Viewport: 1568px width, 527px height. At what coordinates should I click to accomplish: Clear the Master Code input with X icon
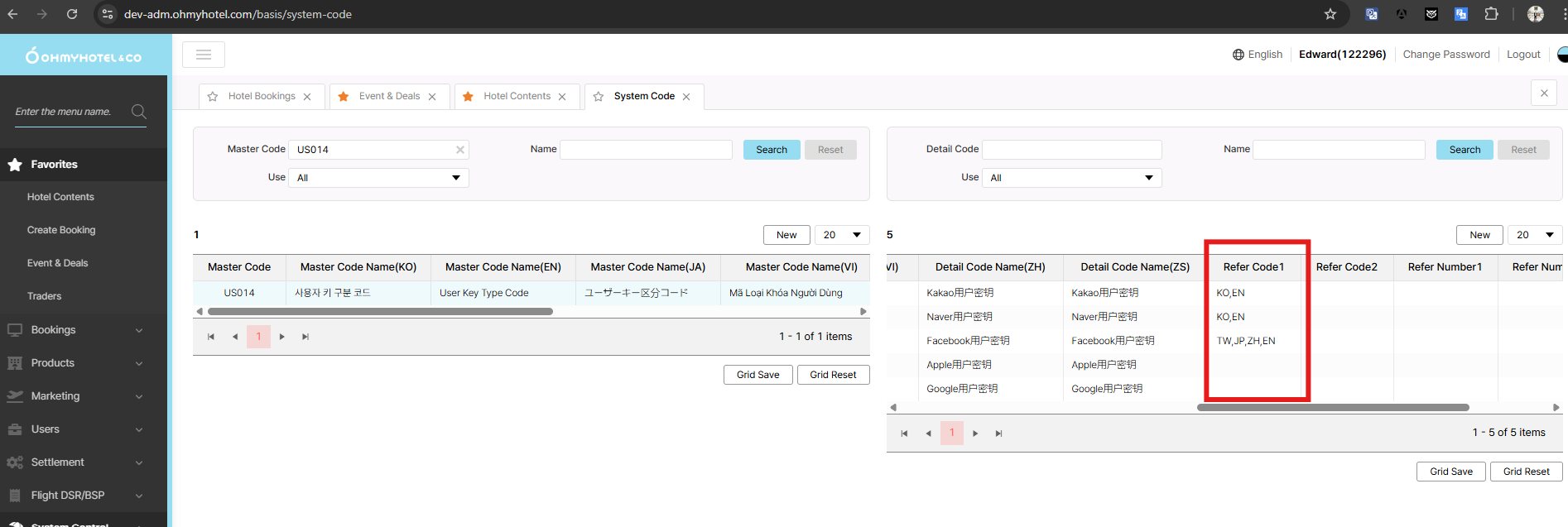(x=460, y=150)
